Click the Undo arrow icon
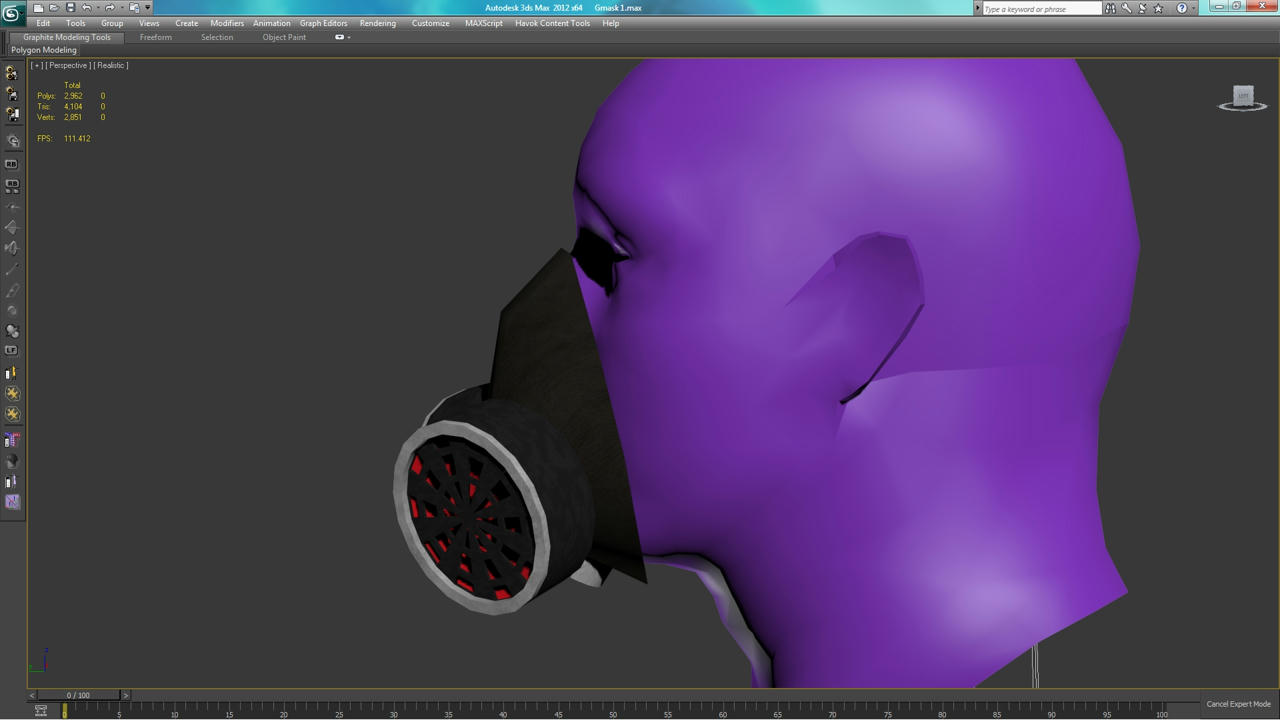This screenshot has height=720, width=1280. pos(86,7)
